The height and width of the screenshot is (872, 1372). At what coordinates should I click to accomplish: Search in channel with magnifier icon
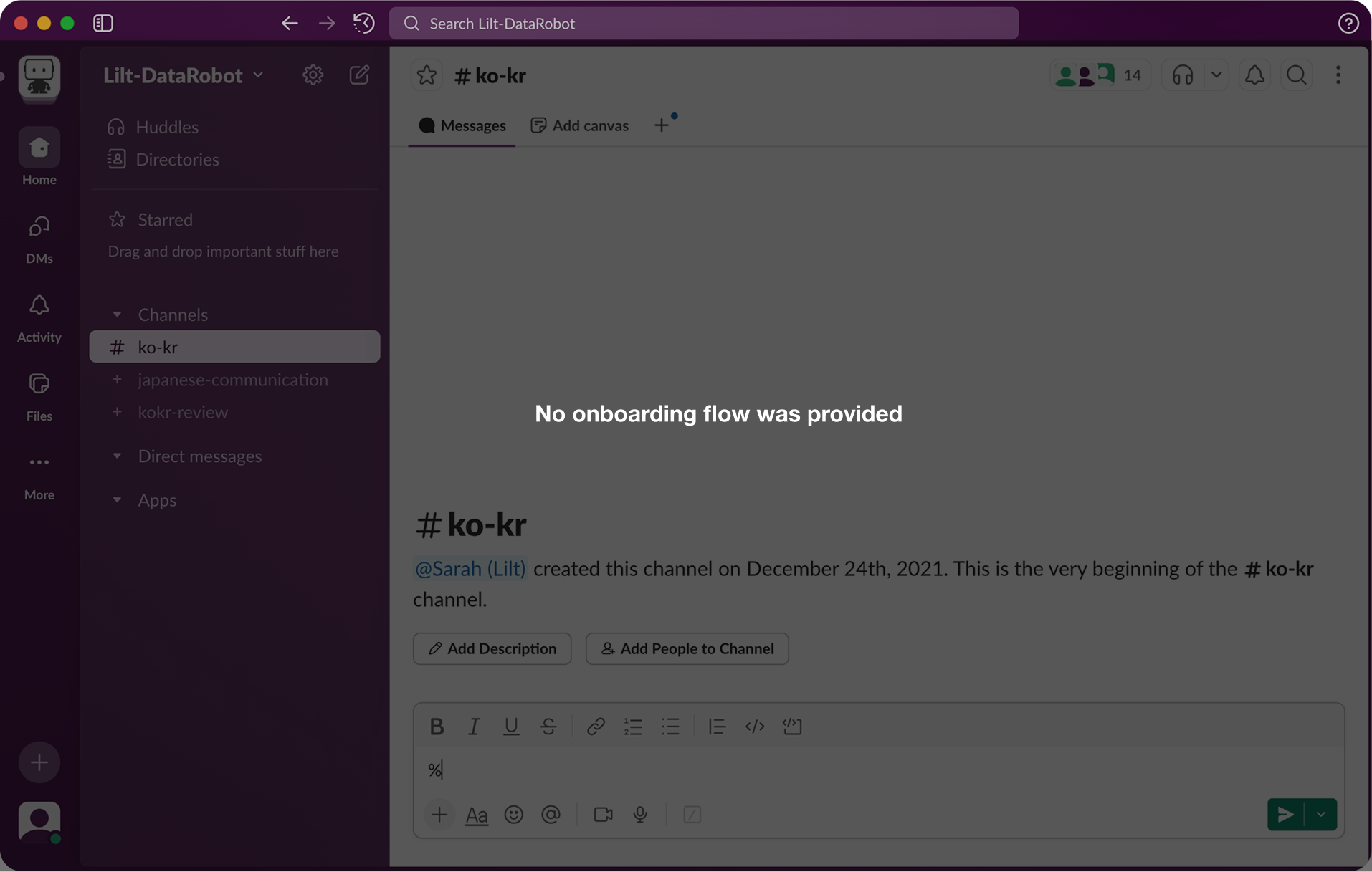[1296, 75]
